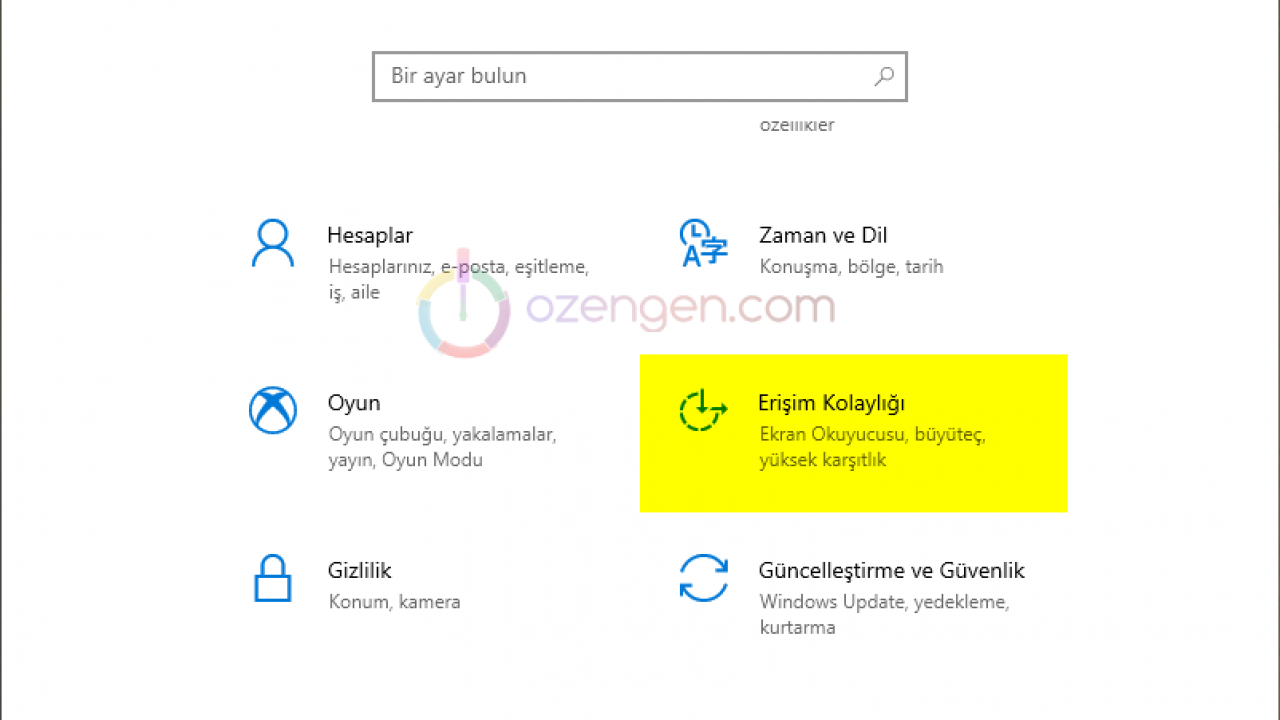Select the Erişim Kolaylığı heading

click(832, 403)
